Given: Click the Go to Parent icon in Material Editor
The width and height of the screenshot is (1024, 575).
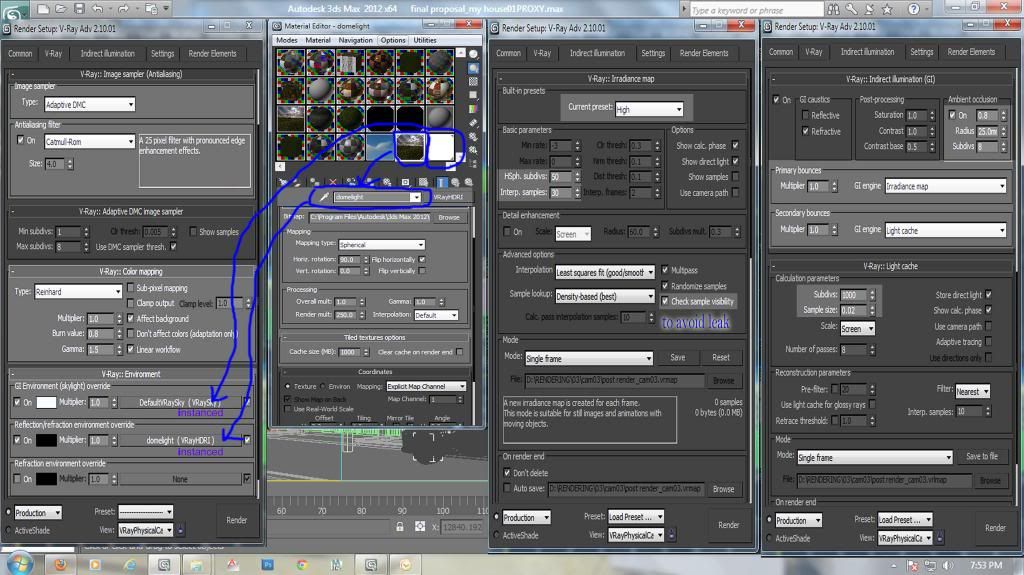Looking at the screenshot, I should [x=455, y=182].
